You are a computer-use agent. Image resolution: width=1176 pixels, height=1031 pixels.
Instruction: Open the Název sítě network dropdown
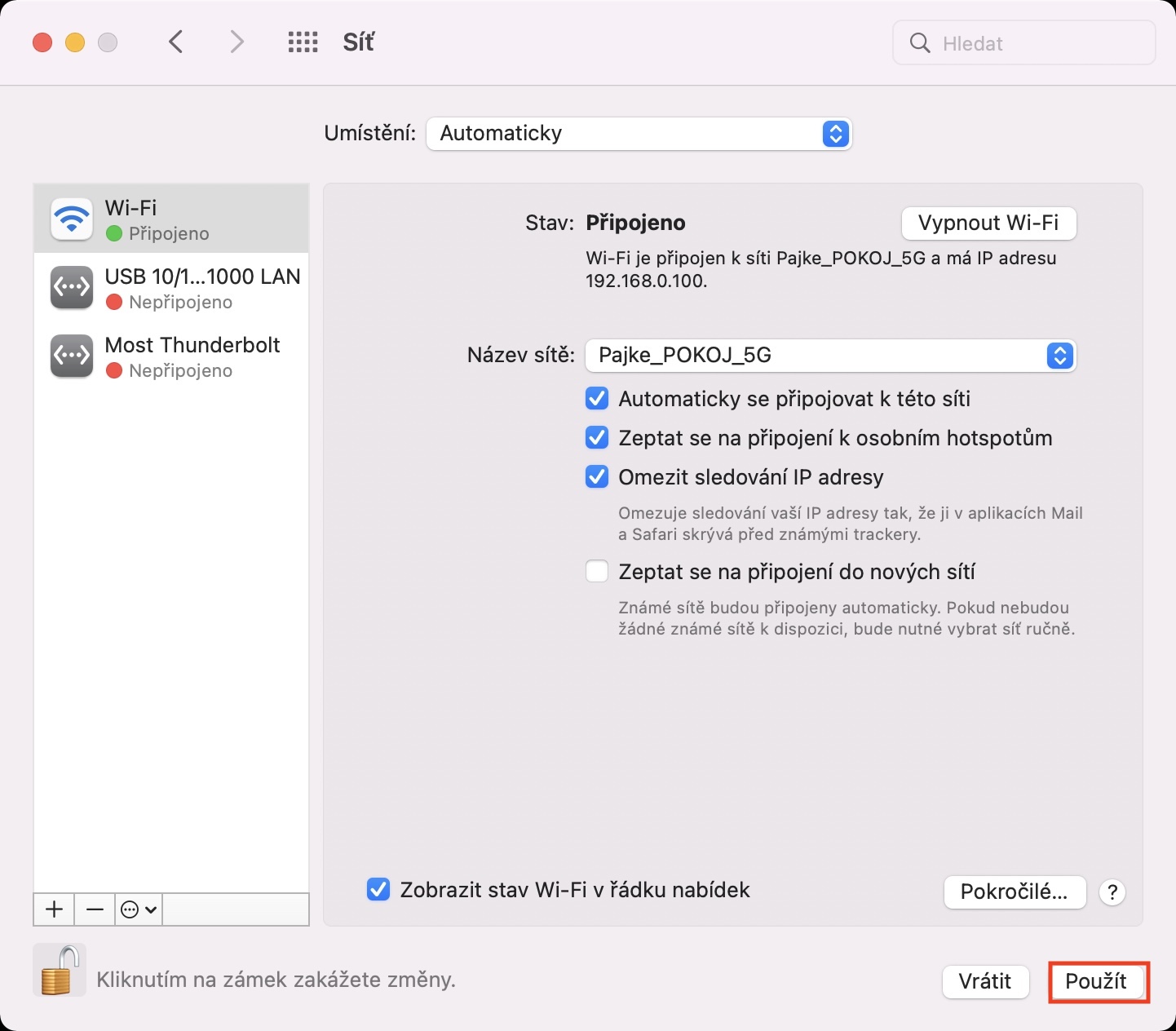click(x=830, y=356)
